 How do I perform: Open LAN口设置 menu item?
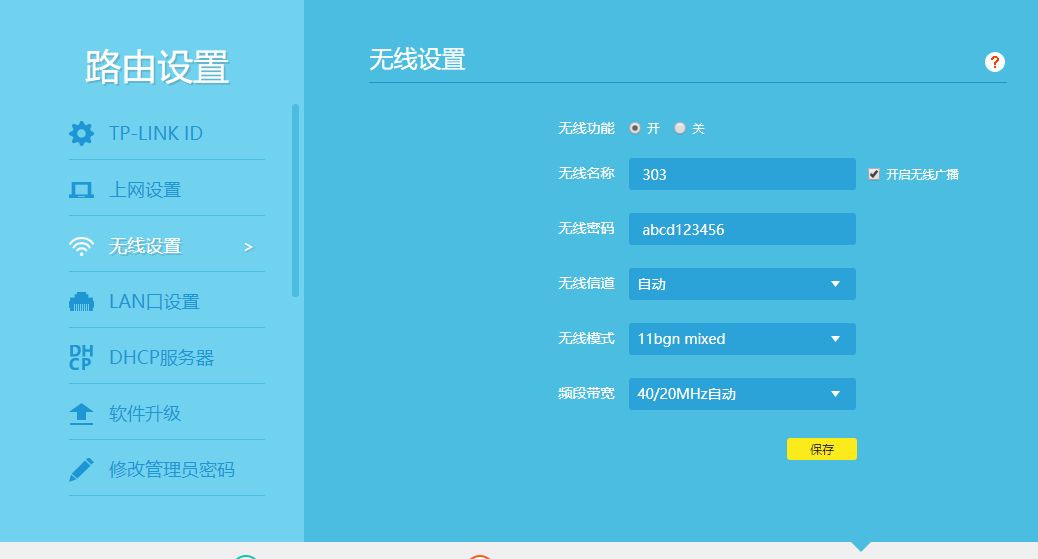pyautogui.click(x=167, y=301)
